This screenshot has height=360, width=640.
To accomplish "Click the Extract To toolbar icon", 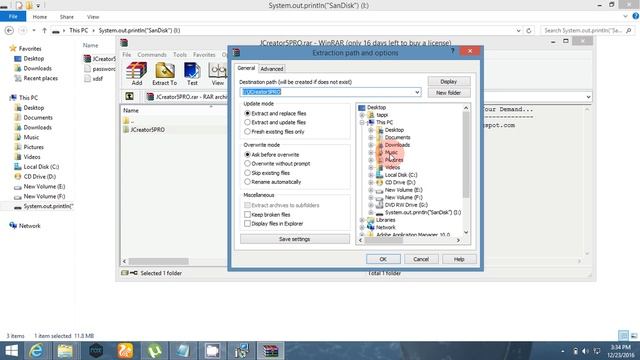I will click(164, 74).
